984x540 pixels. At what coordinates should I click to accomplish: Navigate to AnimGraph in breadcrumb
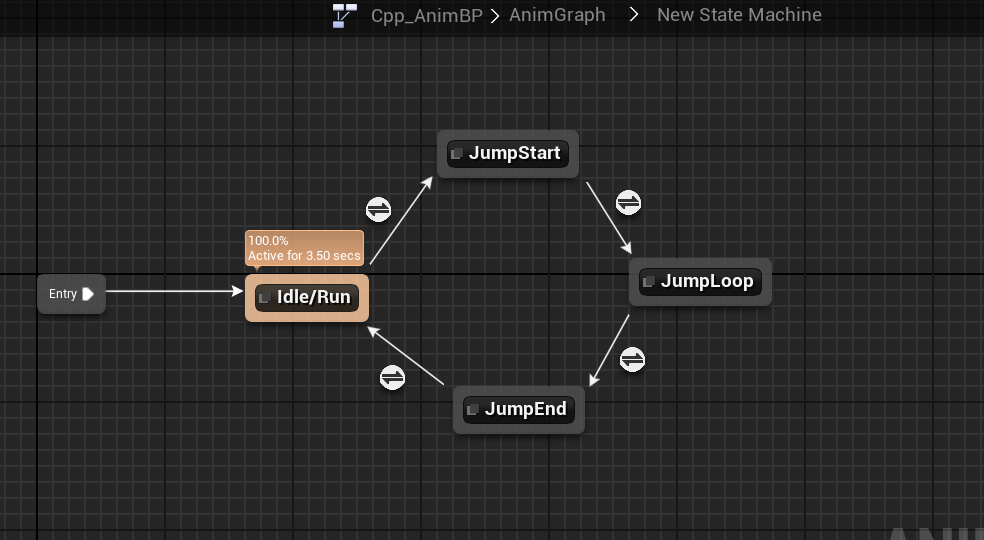(557, 15)
